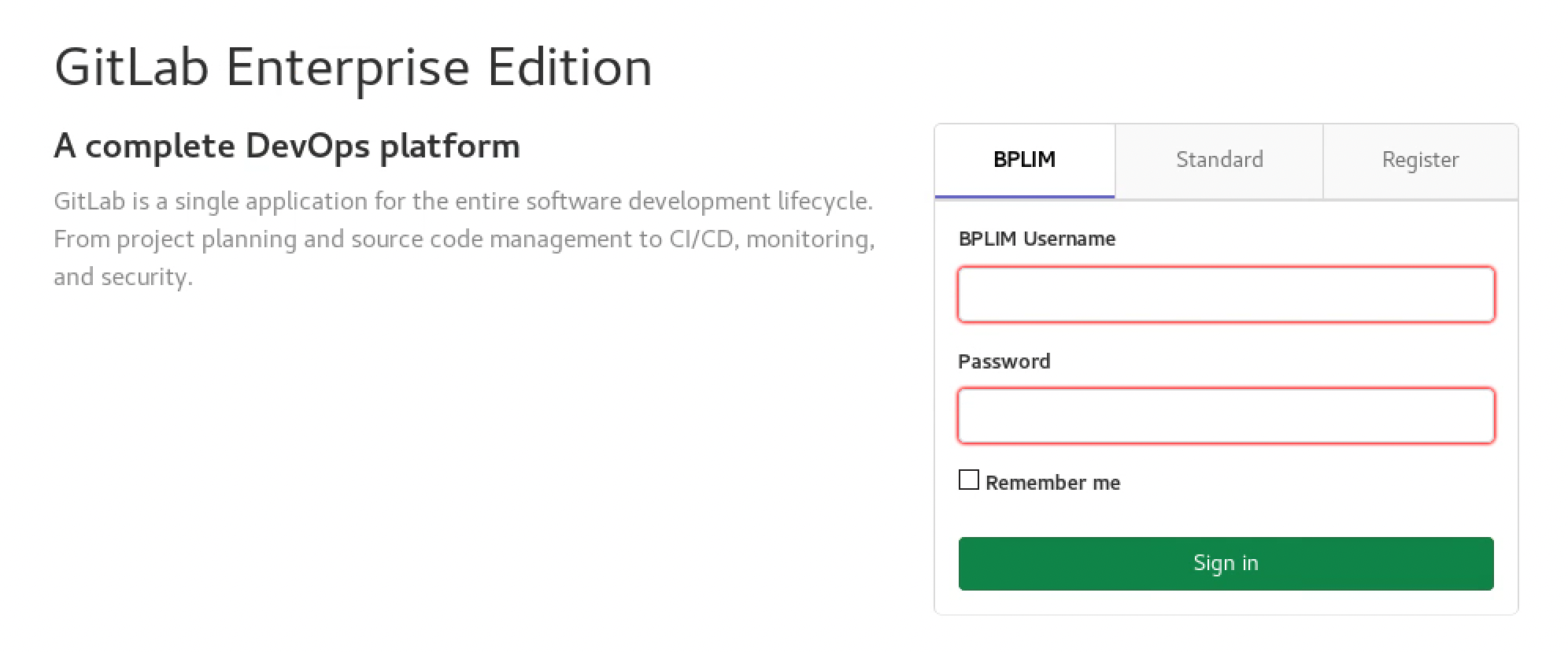Enable the Remember me checkbox

pyautogui.click(x=969, y=480)
